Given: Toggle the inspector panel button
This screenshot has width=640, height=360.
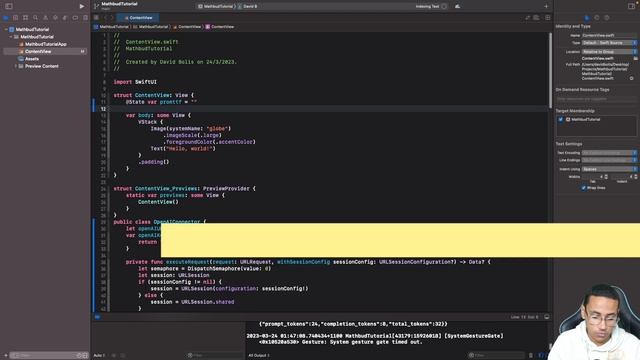Looking at the screenshot, I should click(x=631, y=6).
